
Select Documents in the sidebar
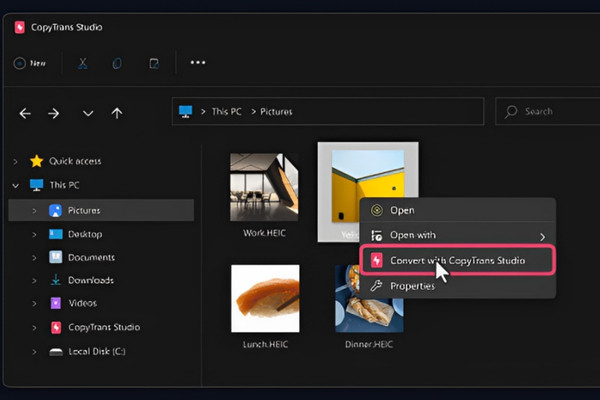tap(91, 258)
